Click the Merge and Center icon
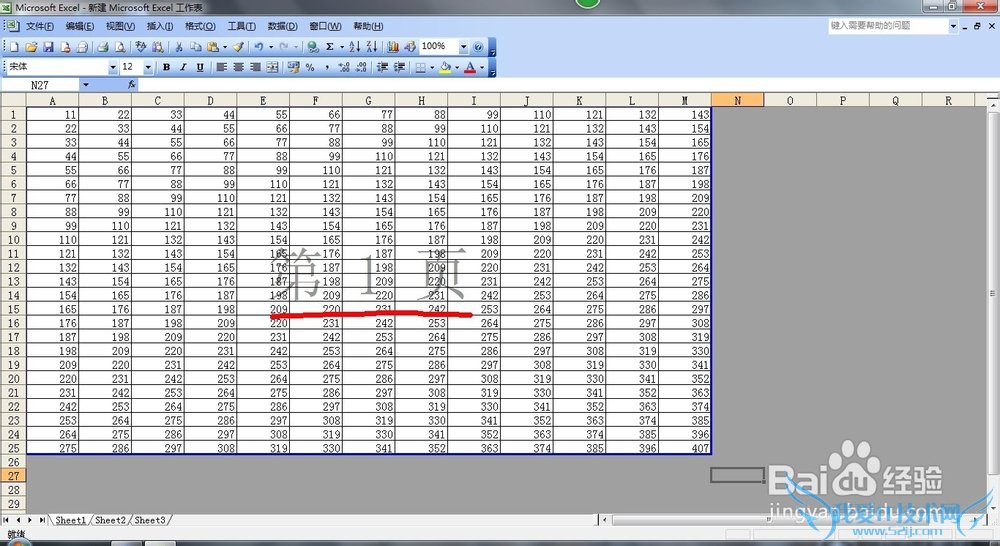The height and width of the screenshot is (546, 1000). (271, 68)
